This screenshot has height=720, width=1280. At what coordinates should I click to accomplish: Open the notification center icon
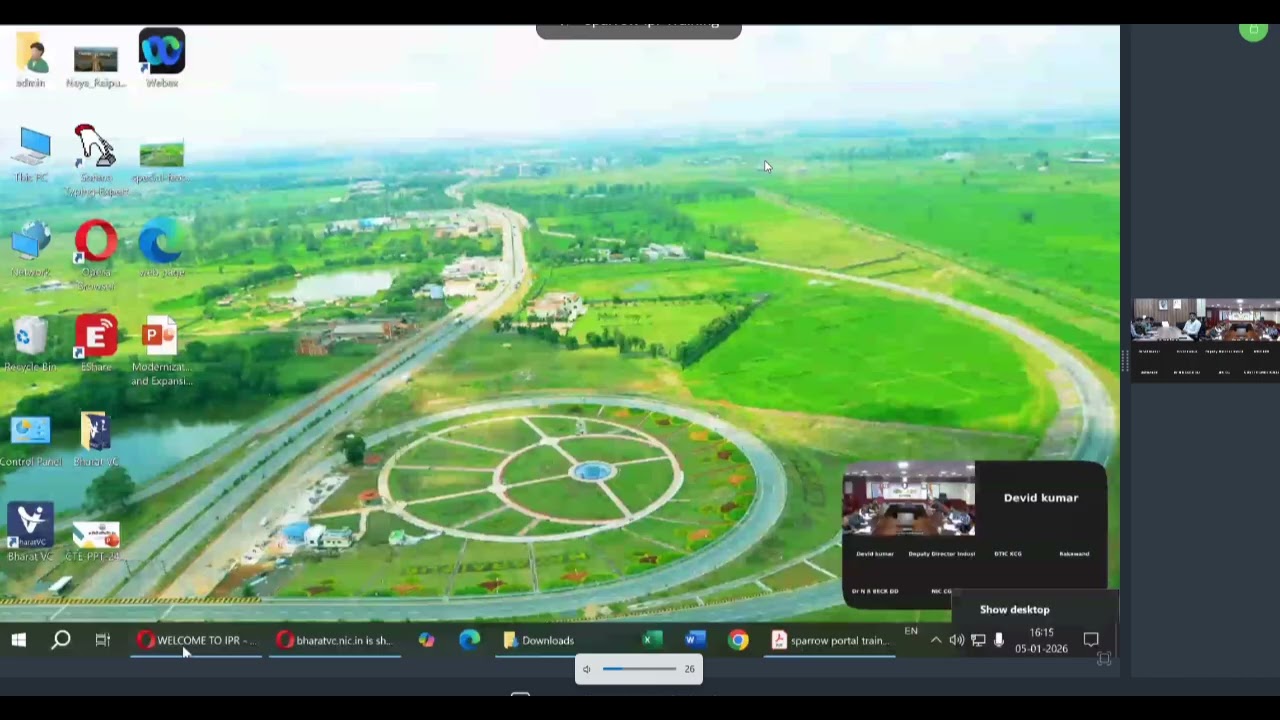click(1091, 640)
